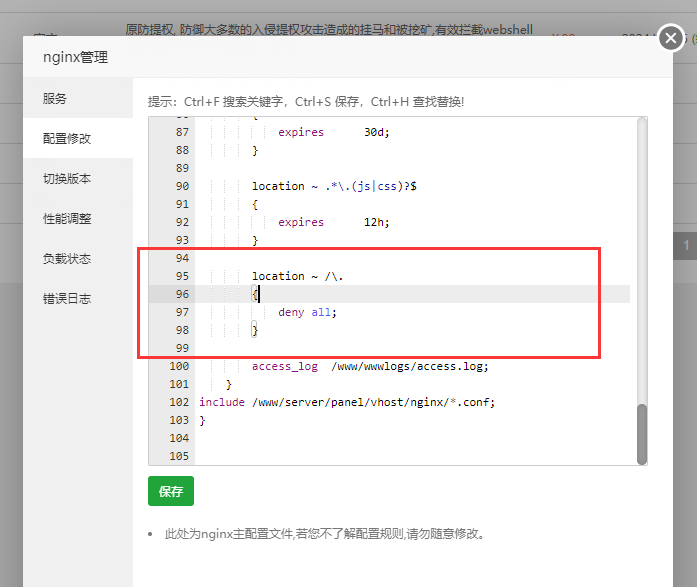Viewport: 697px width, 587px height.
Task: Click the editor vertical scrollbar thumb
Action: (641, 434)
